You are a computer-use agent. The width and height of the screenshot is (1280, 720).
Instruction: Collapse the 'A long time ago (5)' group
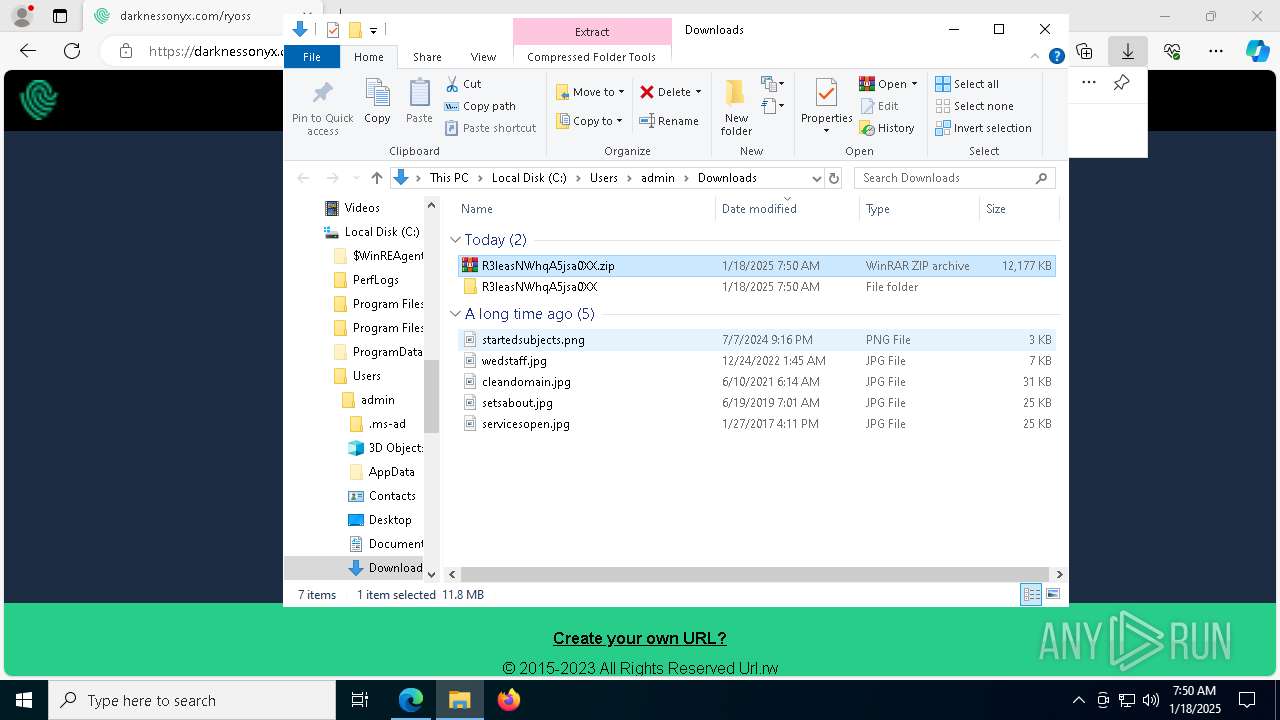(x=456, y=314)
